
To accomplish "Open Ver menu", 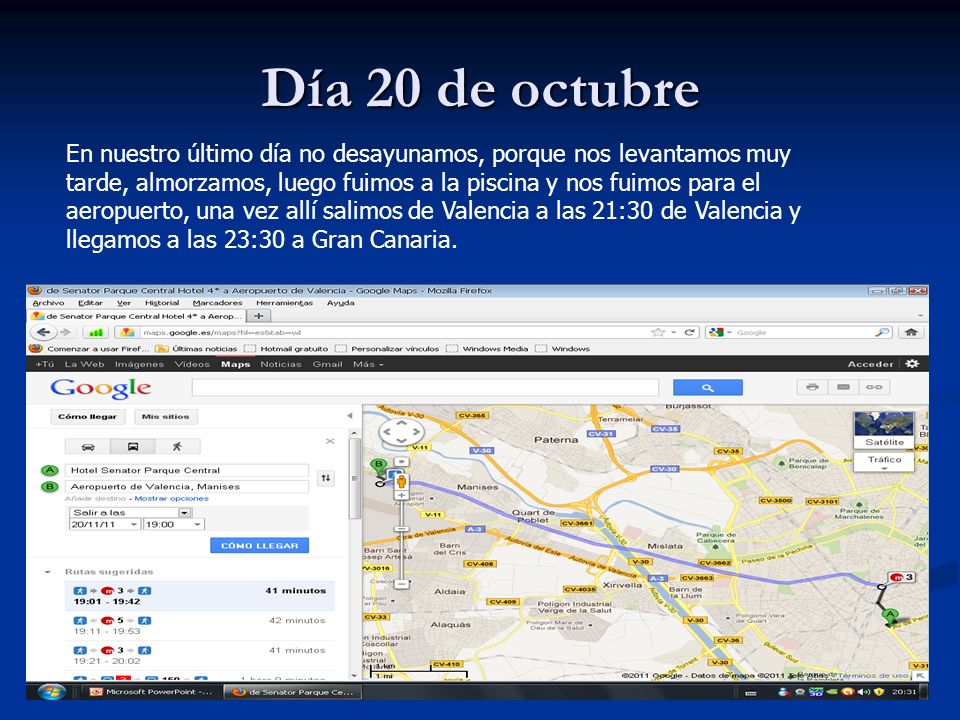I will (124, 303).
